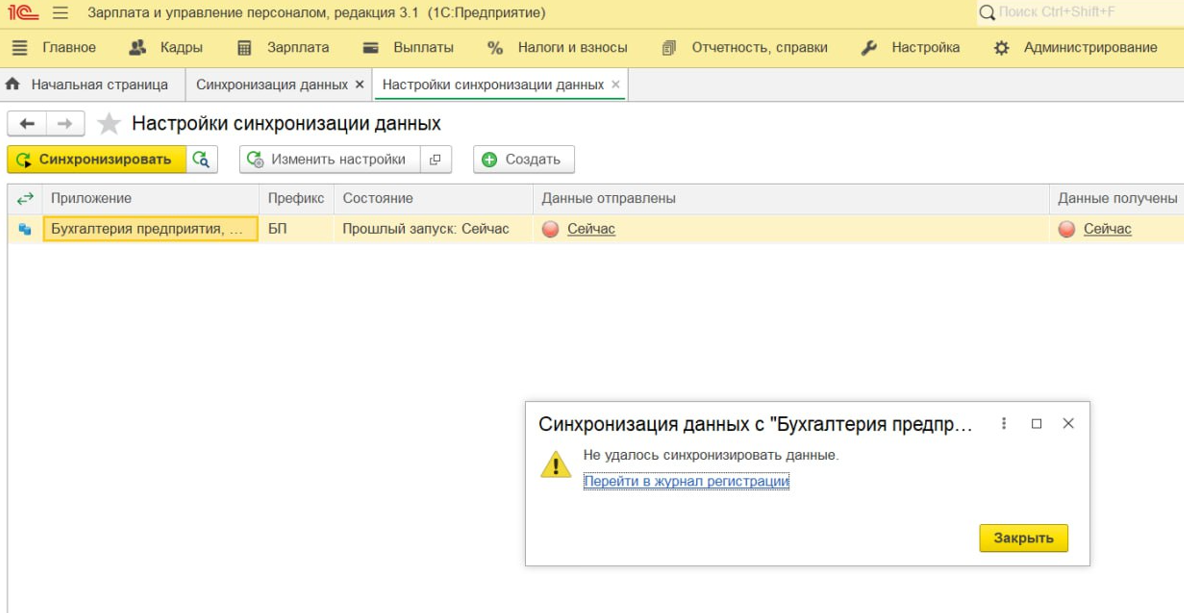Viewport: 1184px width, 613px height.
Task: Open the Кадры section
Action: click(x=165, y=48)
